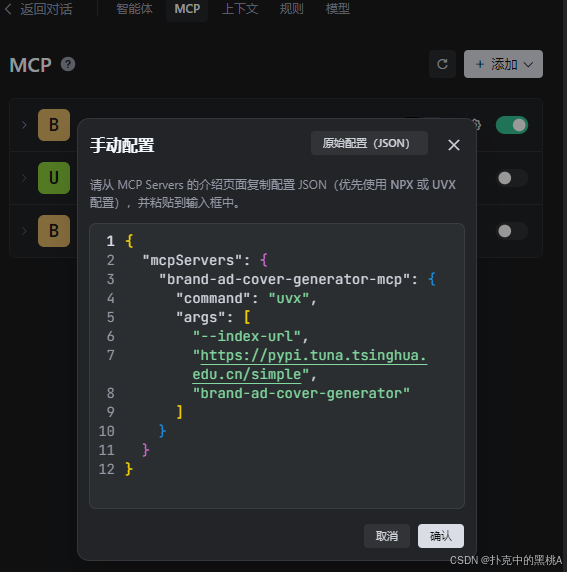Click the "mcpServers" key text
Viewport: 567px width, 572px height.
pos(192,260)
